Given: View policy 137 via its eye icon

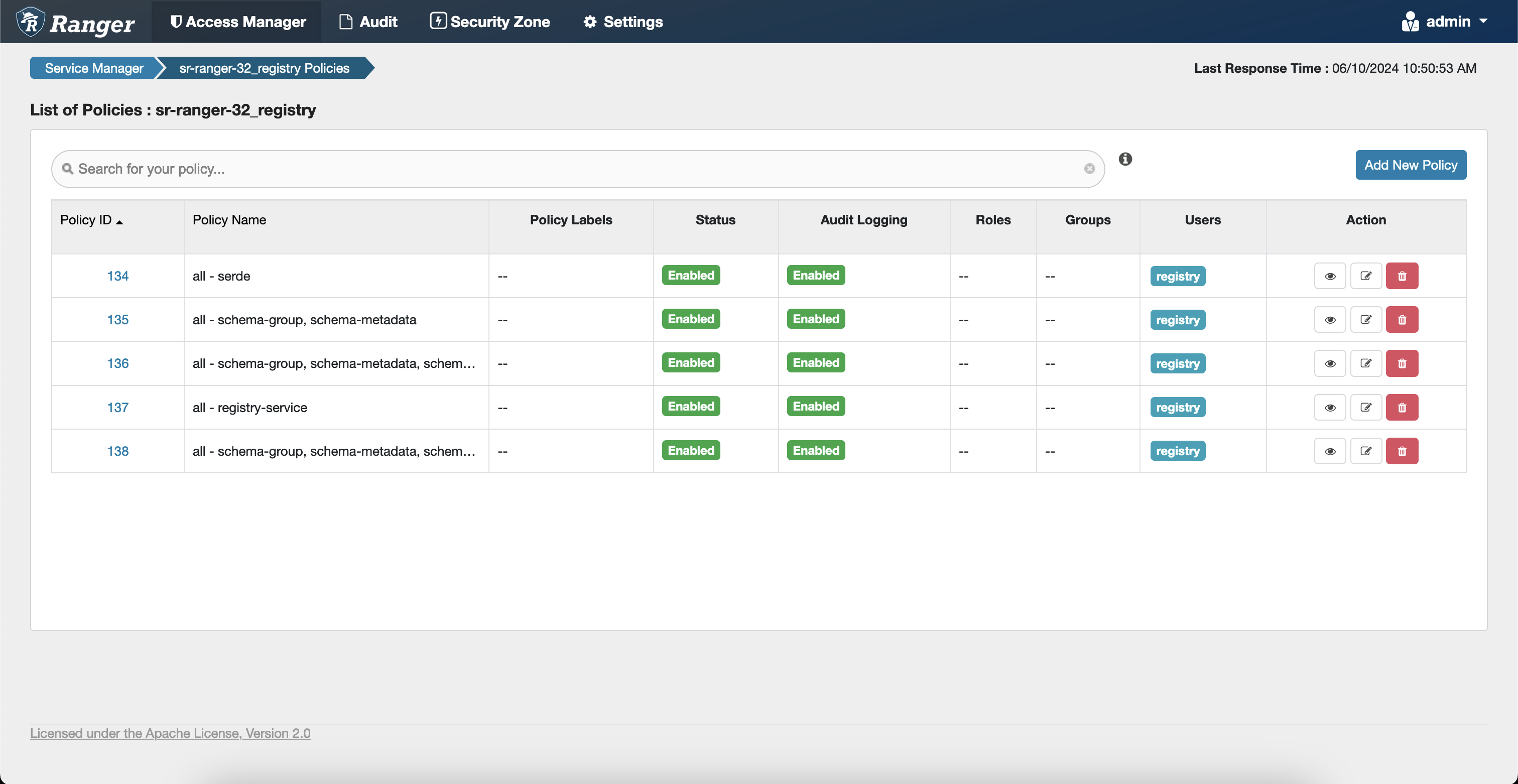Looking at the screenshot, I should [x=1330, y=407].
